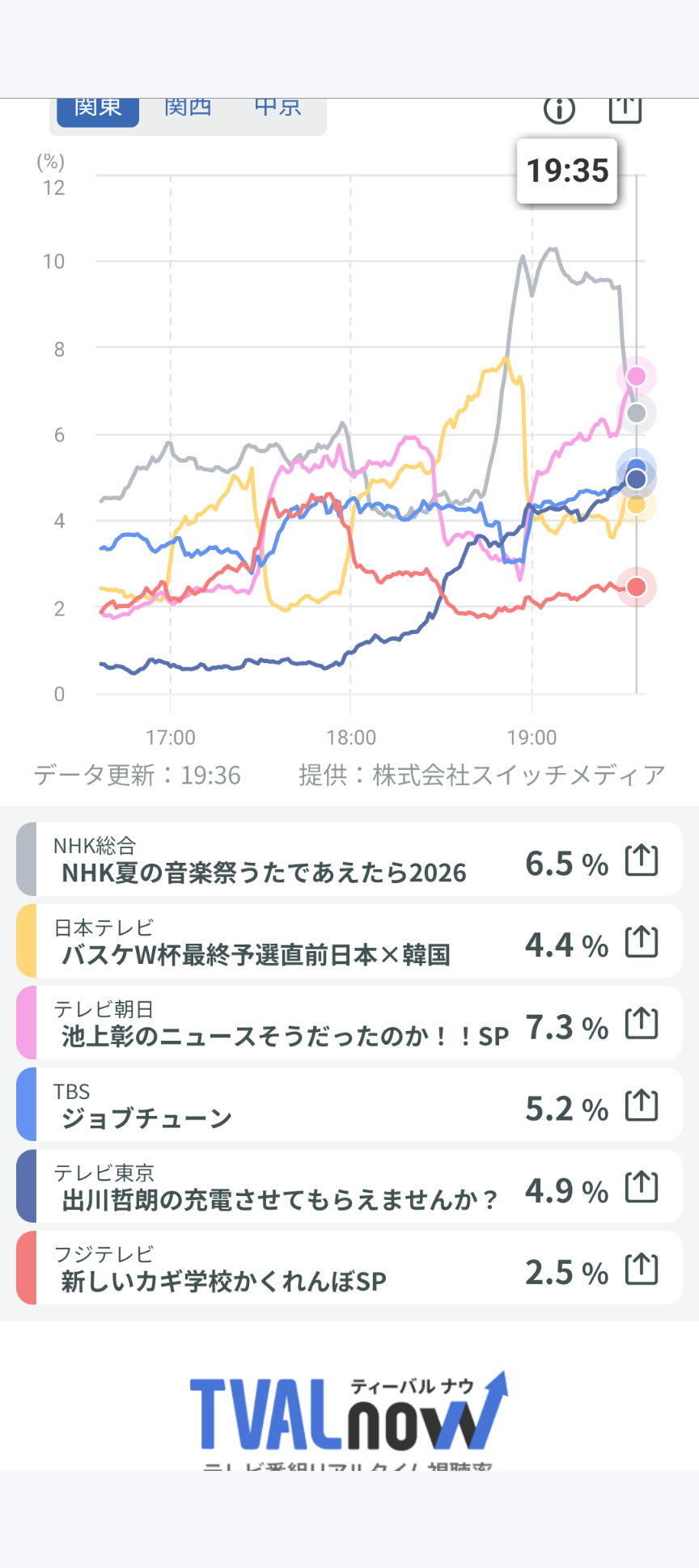
Task: Click the gray NHK data point on chart
Action: point(637,413)
